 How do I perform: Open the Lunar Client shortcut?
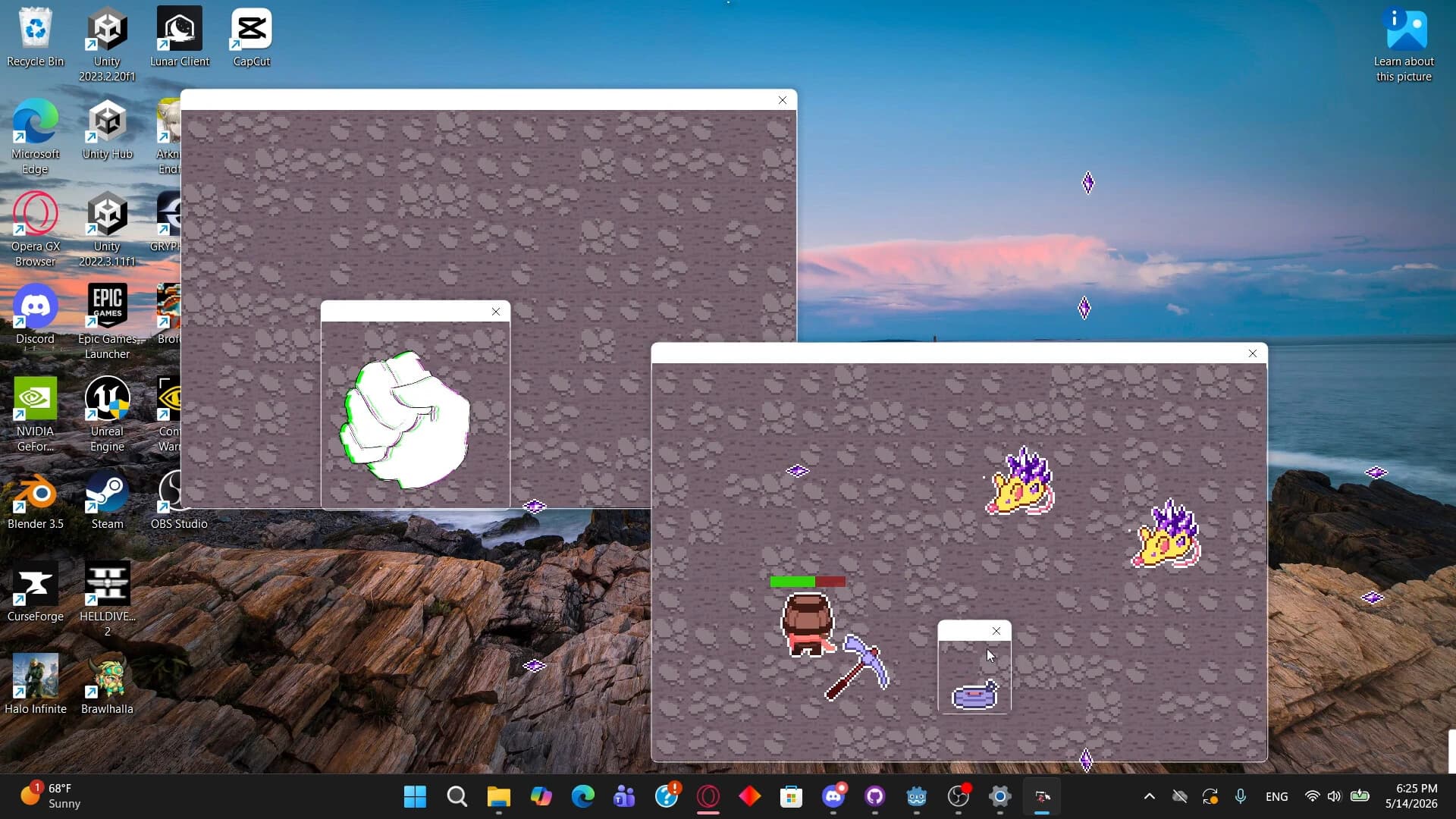click(180, 38)
